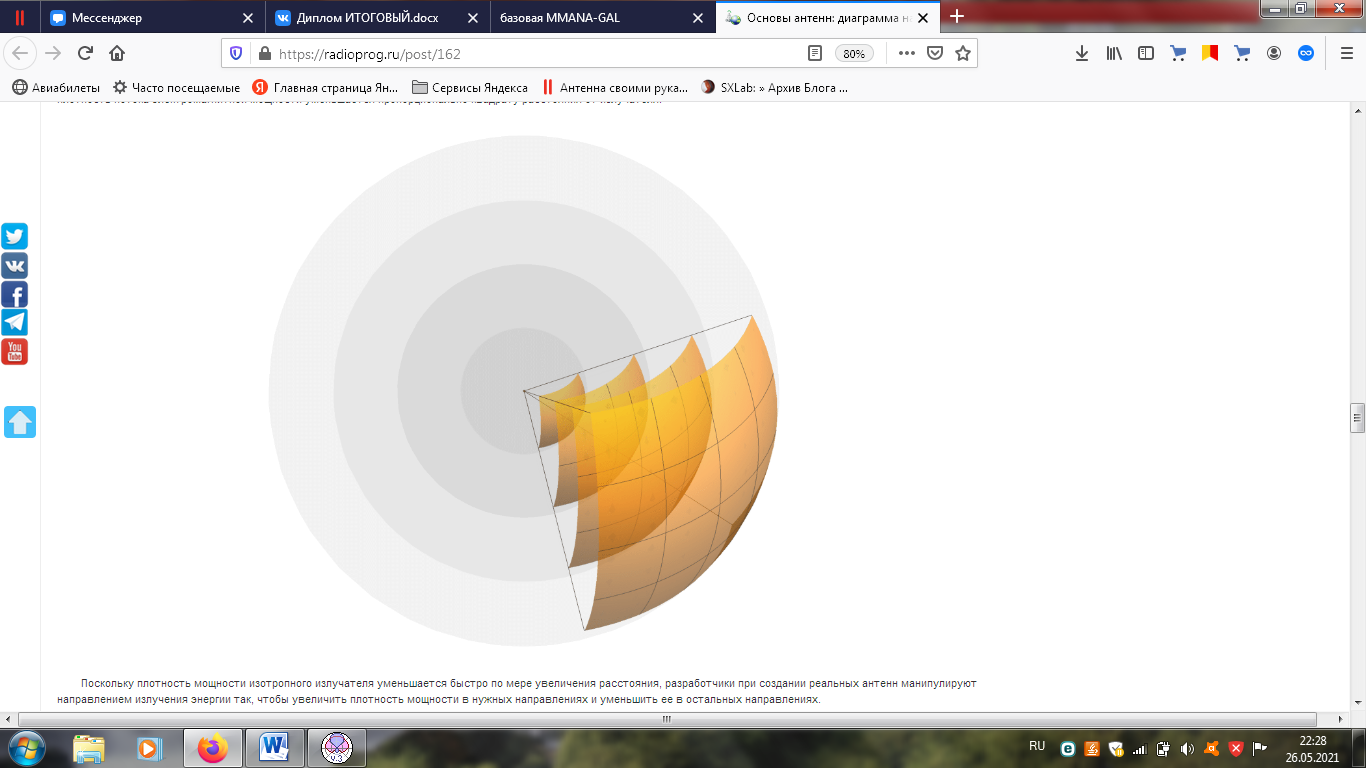
Task: Open the Downloads panel
Action: pos(1082,54)
